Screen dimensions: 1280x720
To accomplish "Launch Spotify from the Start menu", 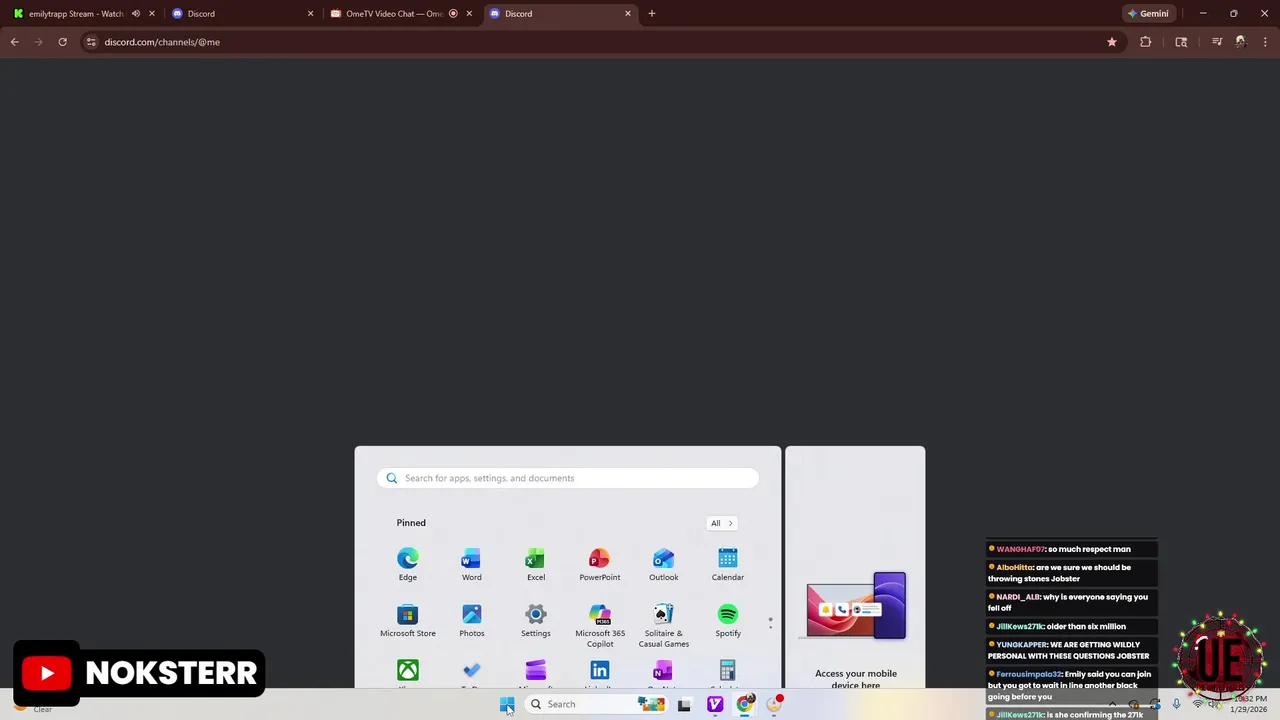I will coord(727,620).
